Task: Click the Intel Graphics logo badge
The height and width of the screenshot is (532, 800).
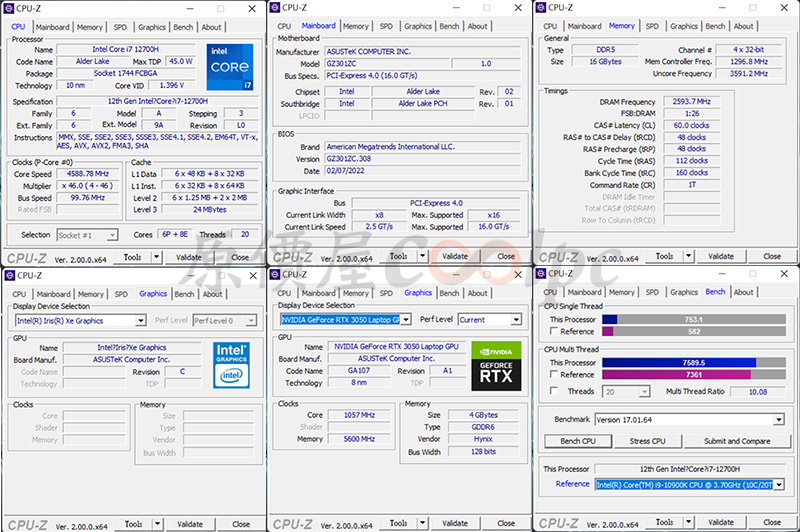Action: (x=231, y=365)
